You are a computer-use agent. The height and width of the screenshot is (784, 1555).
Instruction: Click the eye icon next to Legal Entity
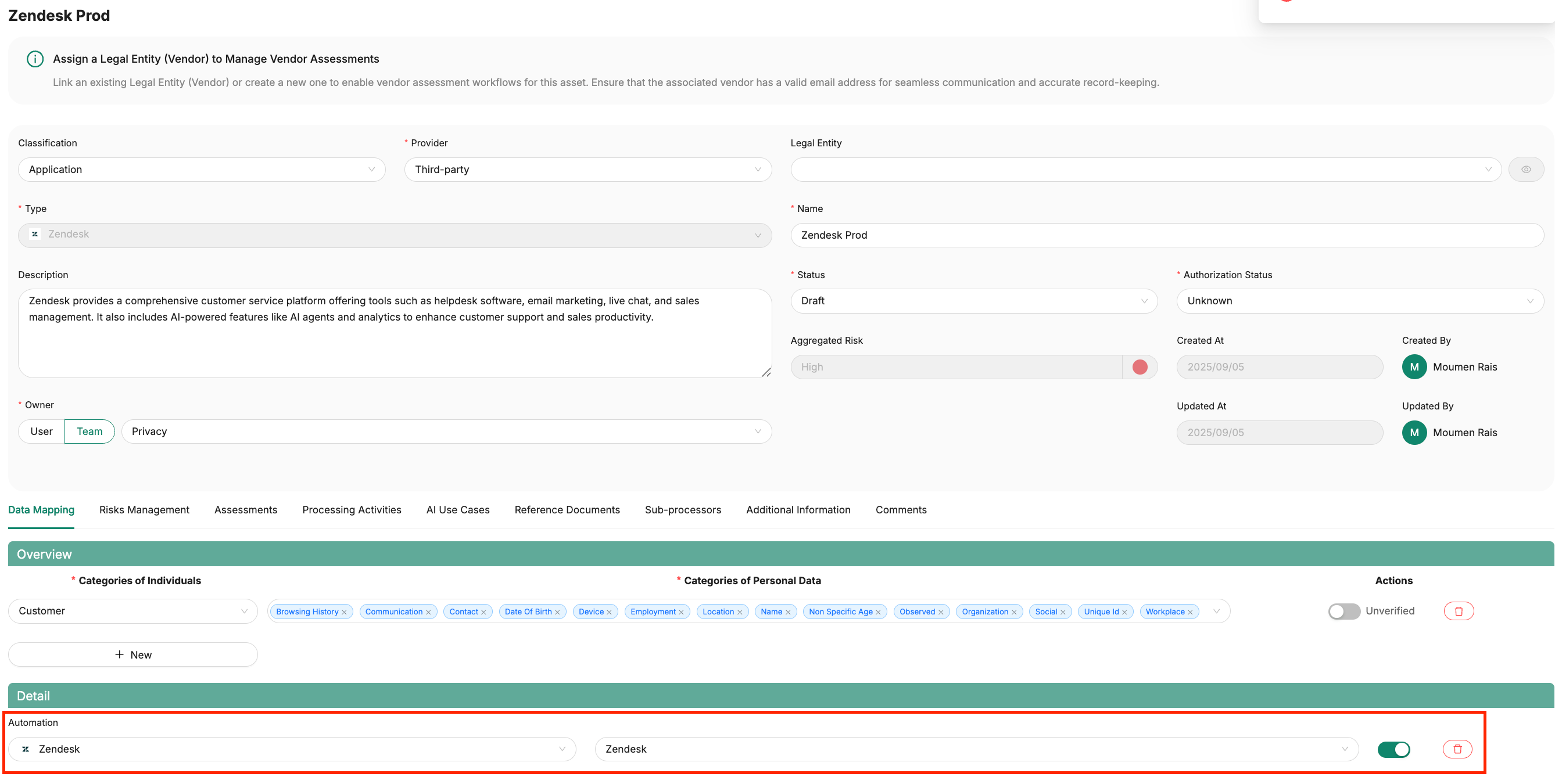pos(1525,170)
